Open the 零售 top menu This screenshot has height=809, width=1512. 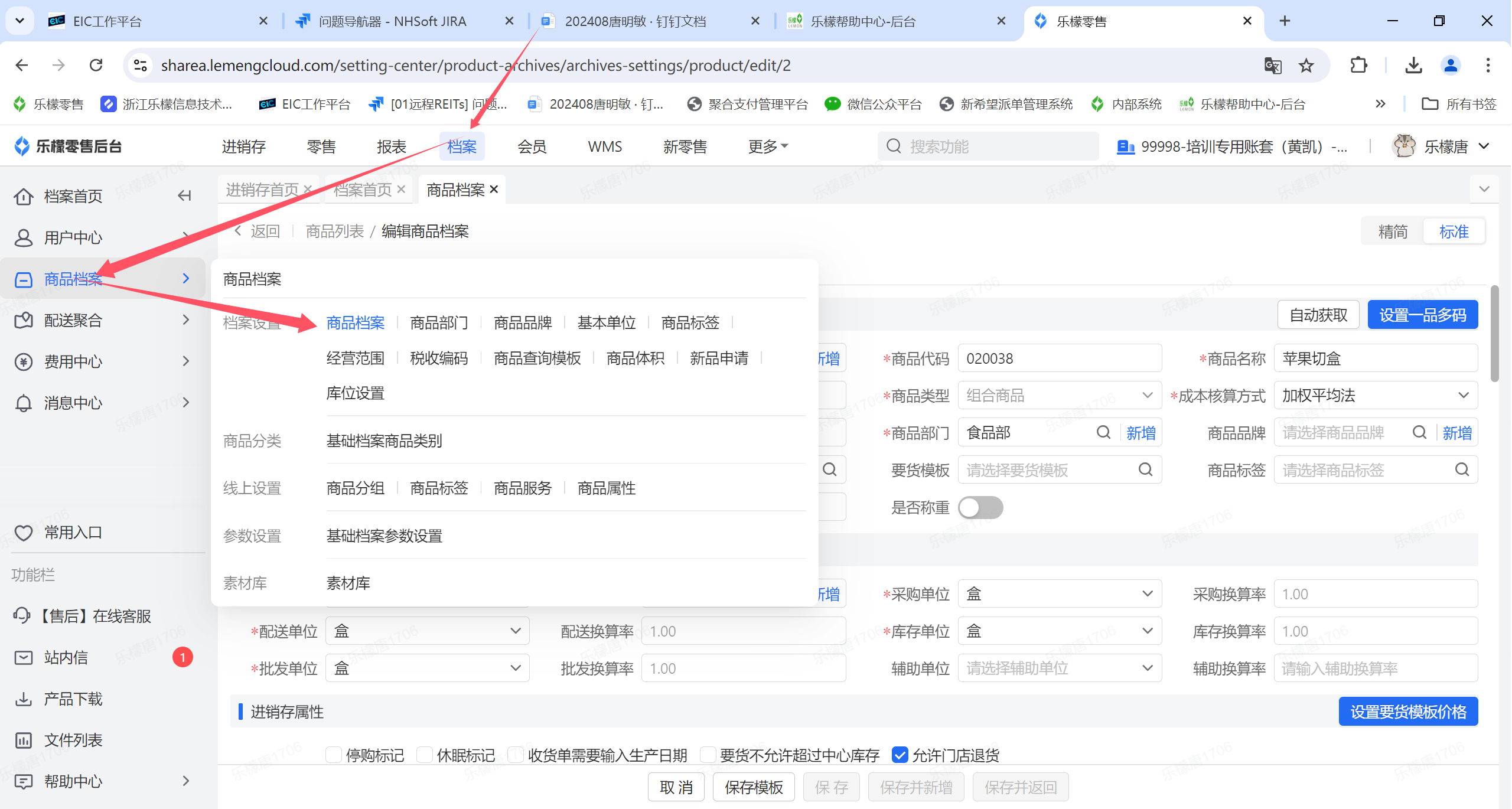[x=321, y=146]
